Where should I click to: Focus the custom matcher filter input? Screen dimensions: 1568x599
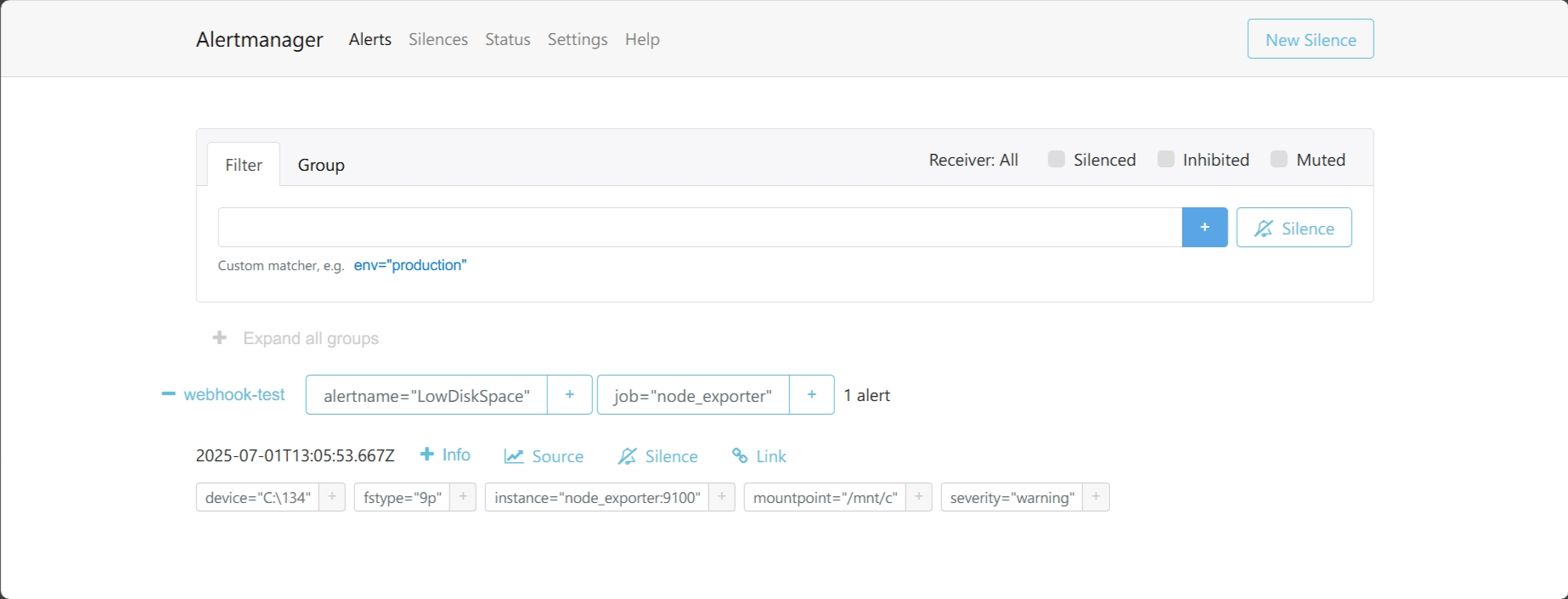[700, 227]
